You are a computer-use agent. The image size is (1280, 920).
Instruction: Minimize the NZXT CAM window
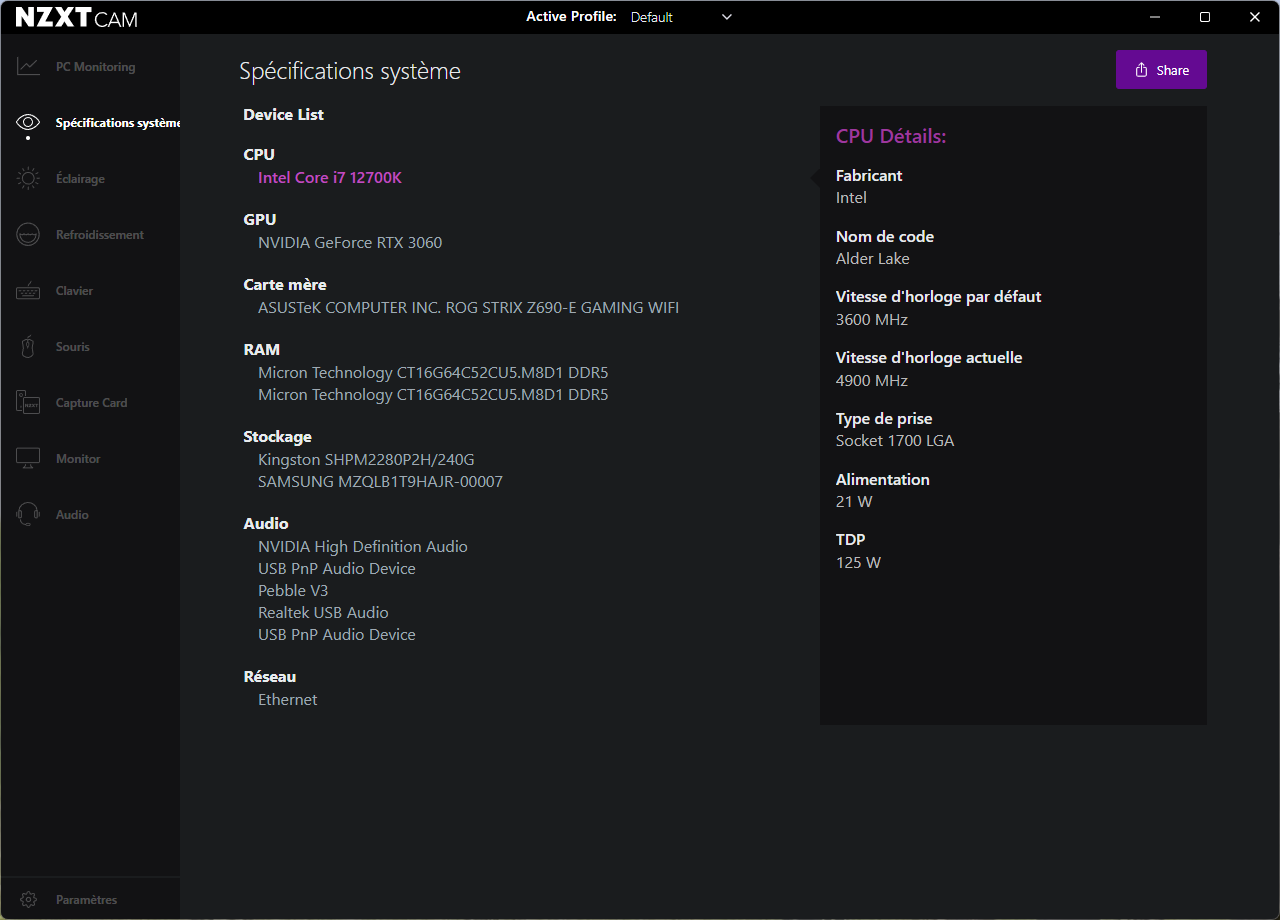click(1156, 17)
